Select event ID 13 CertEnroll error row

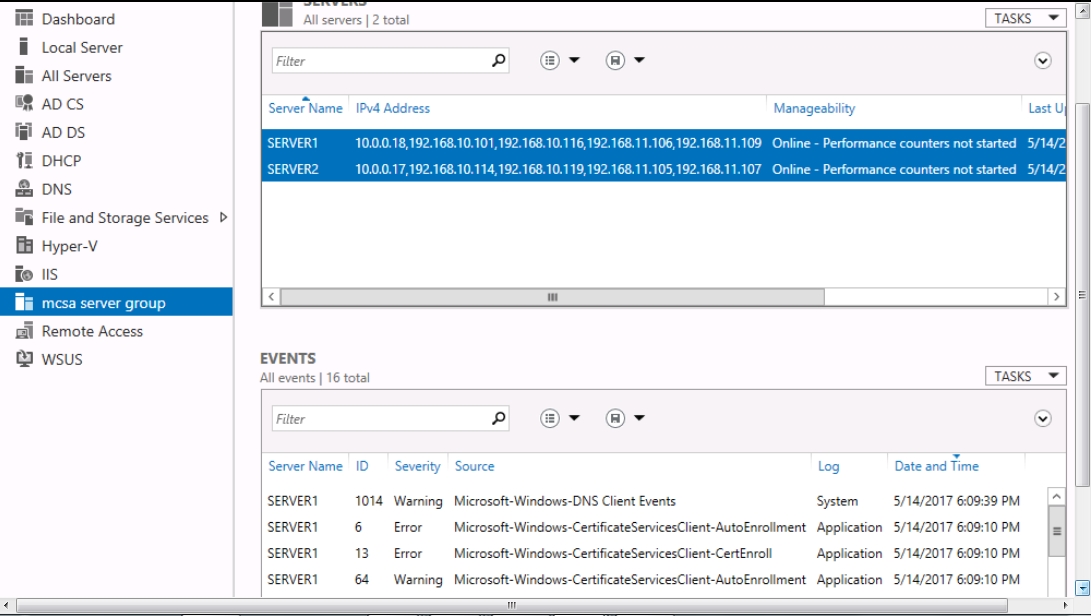654,553
